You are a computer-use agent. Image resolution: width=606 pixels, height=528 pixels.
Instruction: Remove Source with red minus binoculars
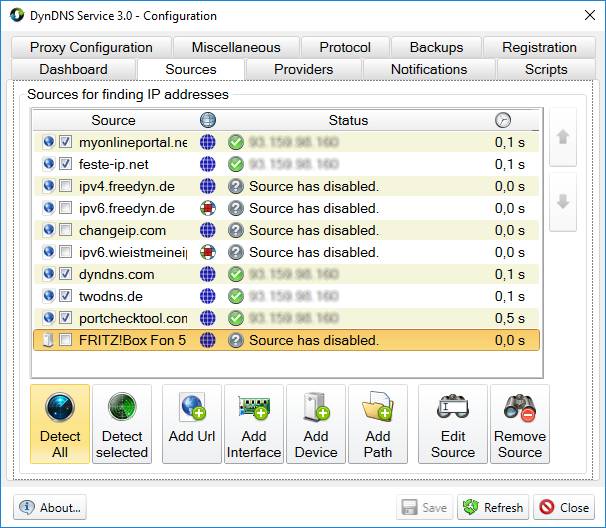pyautogui.click(x=520, y=424)
